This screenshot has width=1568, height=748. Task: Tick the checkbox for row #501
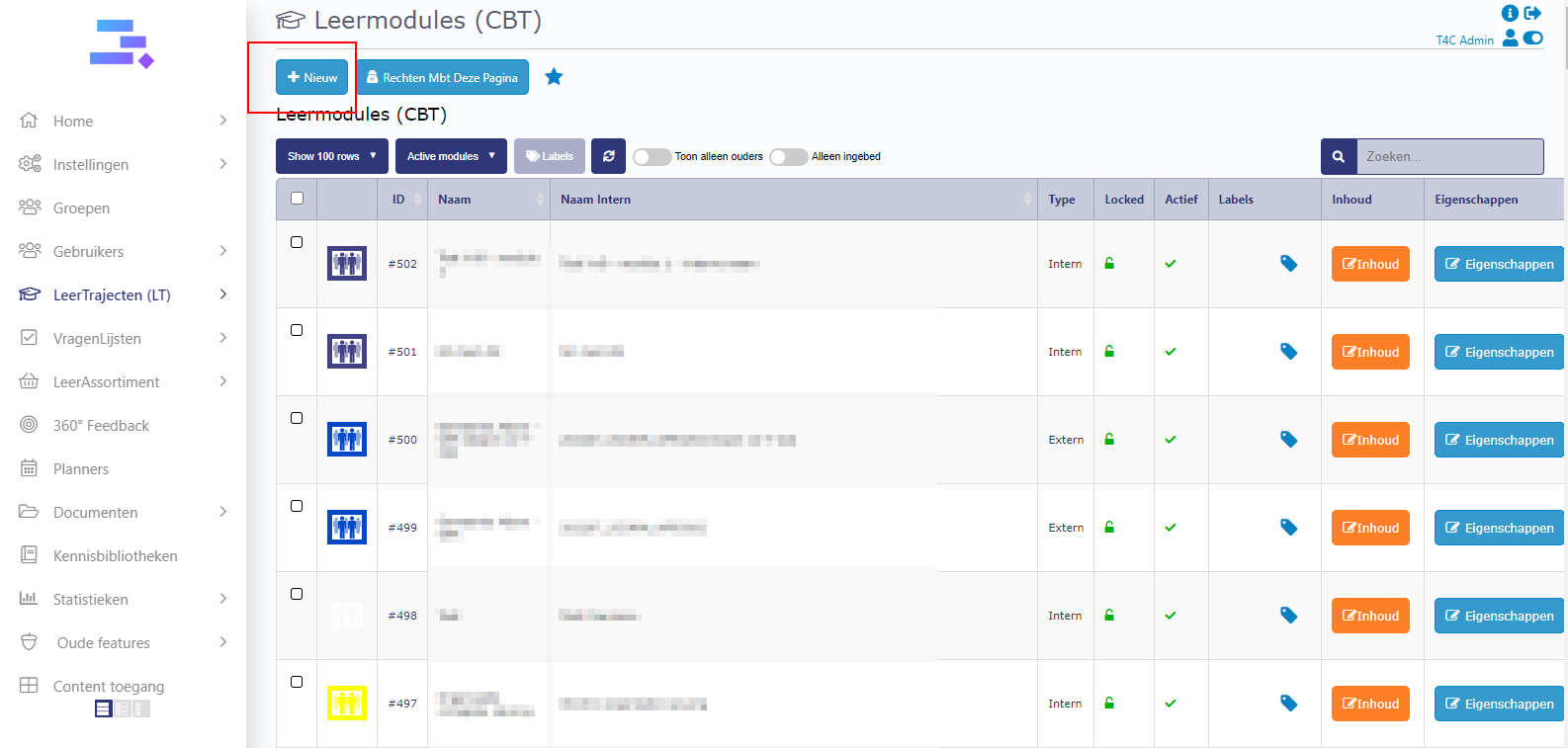[297, 330]
